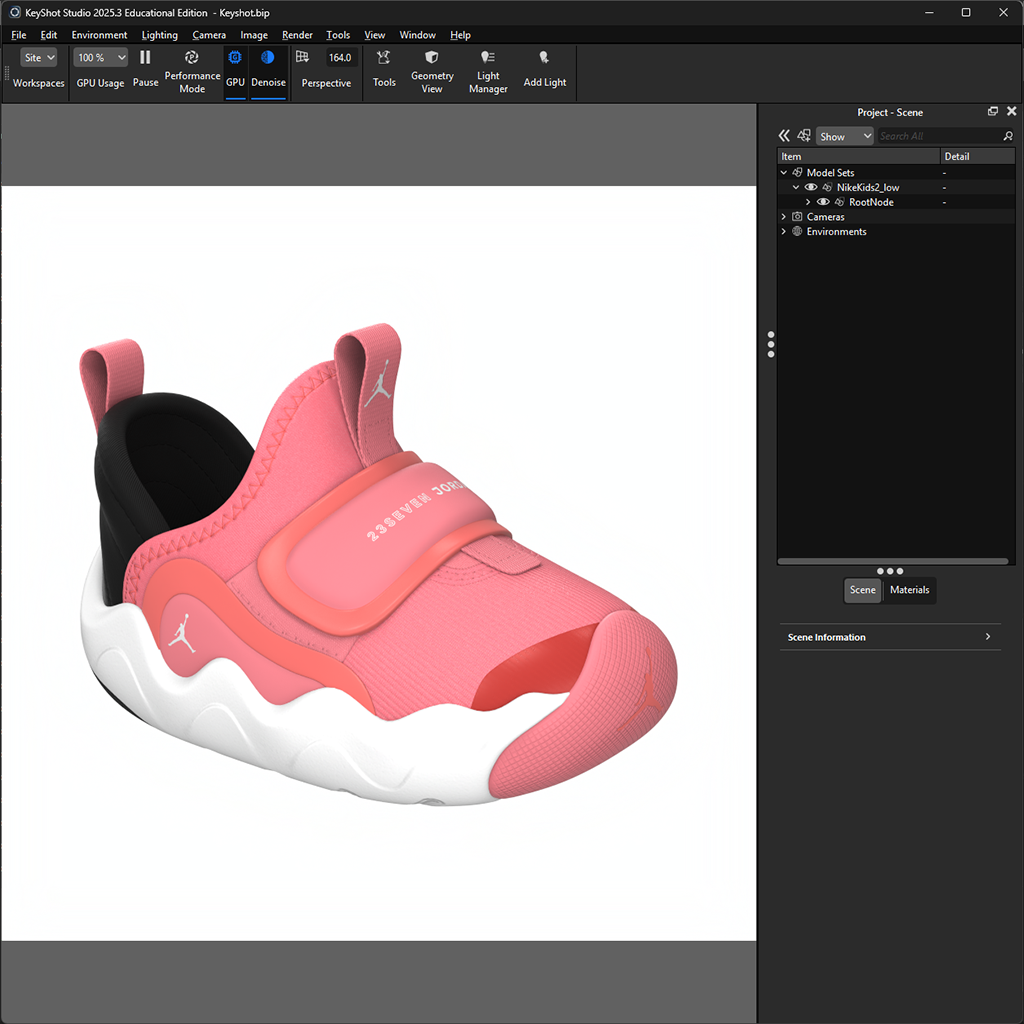Open the Environment menu
This screenshot has height=1024, width=1024.
point(99,35)
